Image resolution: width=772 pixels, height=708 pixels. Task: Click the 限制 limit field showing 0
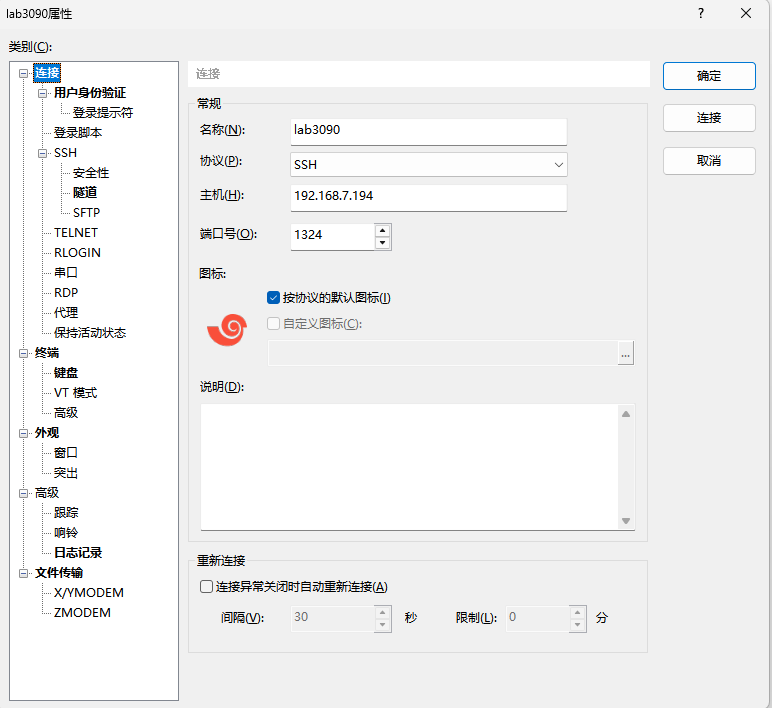click(x=537, y=618)
